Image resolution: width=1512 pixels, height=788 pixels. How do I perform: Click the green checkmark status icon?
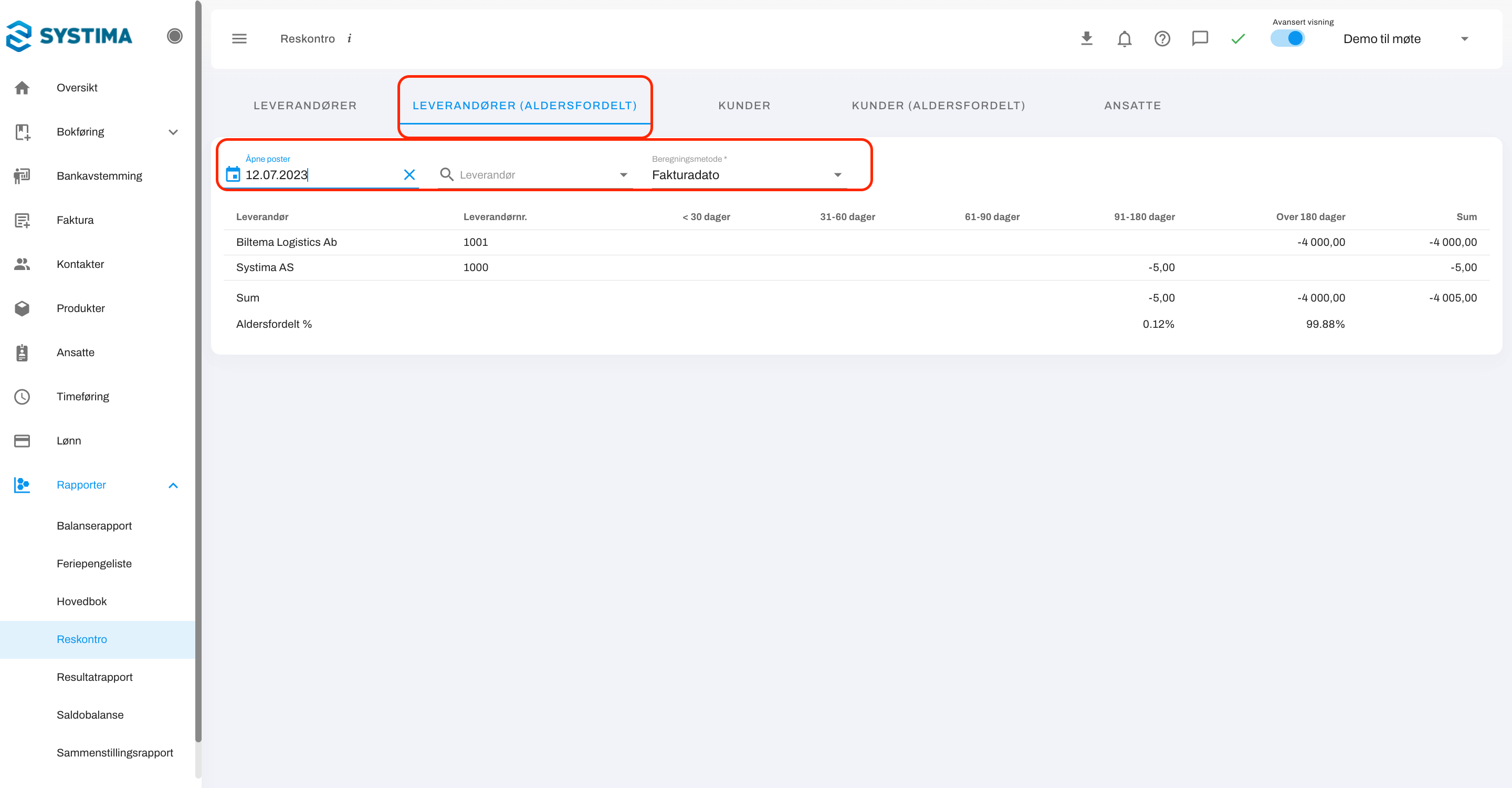click(x=1238, y=39)
